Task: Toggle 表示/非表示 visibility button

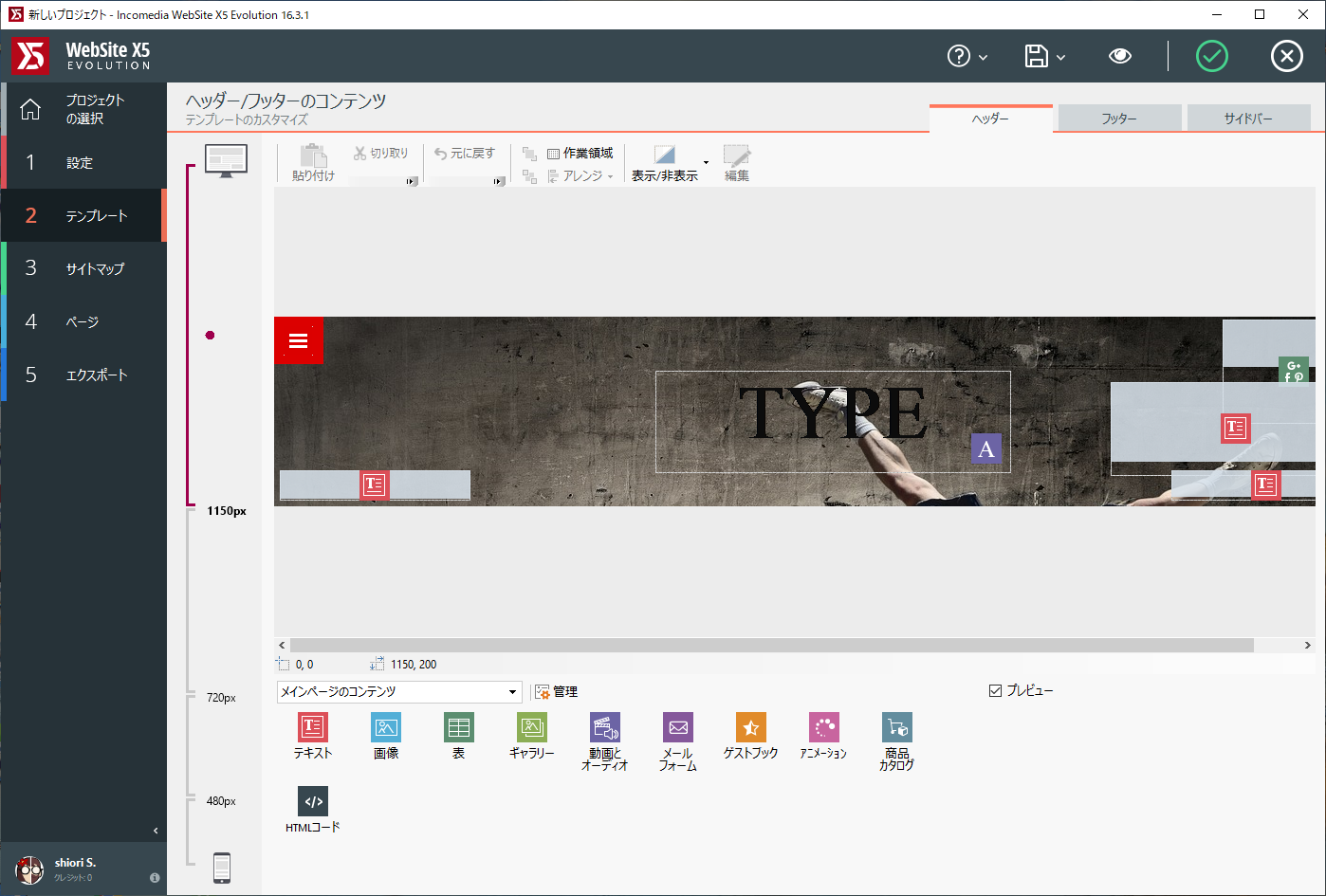Action: tap(664, 163)
